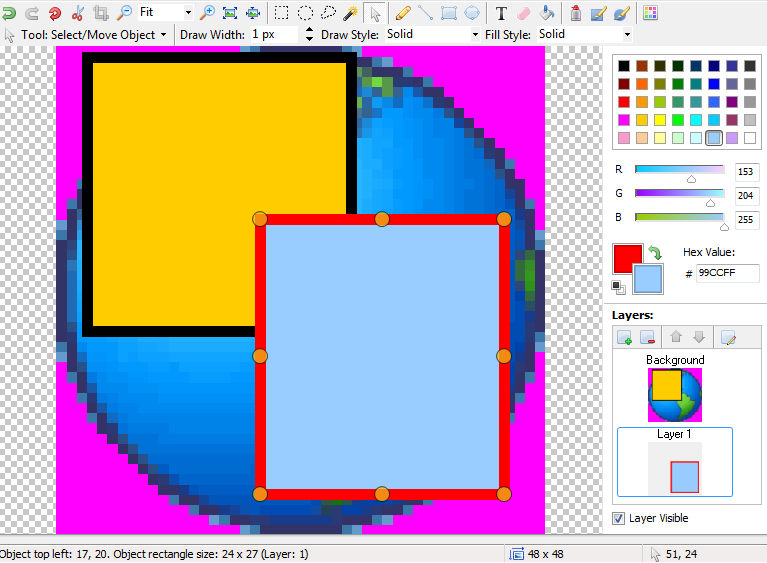Click the R channel slider
The image size is (767, 563).
click(679, 170)
